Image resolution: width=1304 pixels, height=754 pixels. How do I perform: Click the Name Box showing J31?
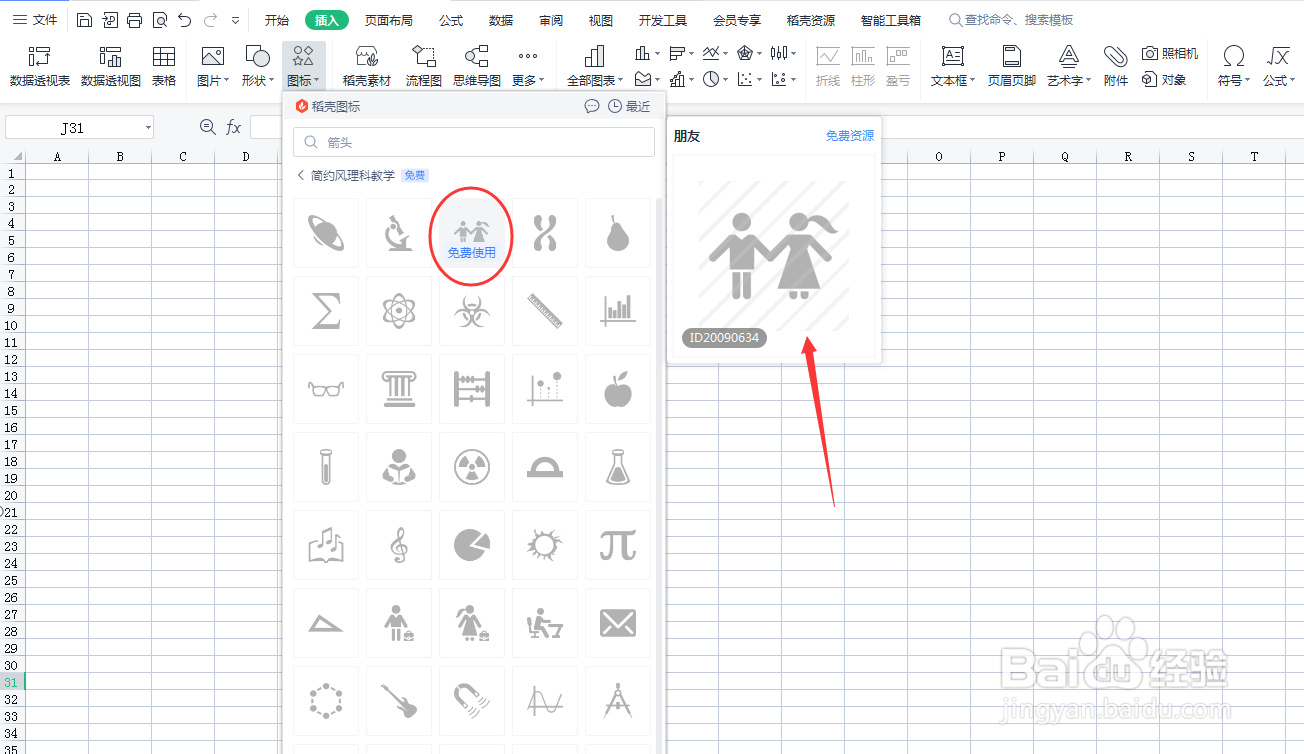pos(79,127)
